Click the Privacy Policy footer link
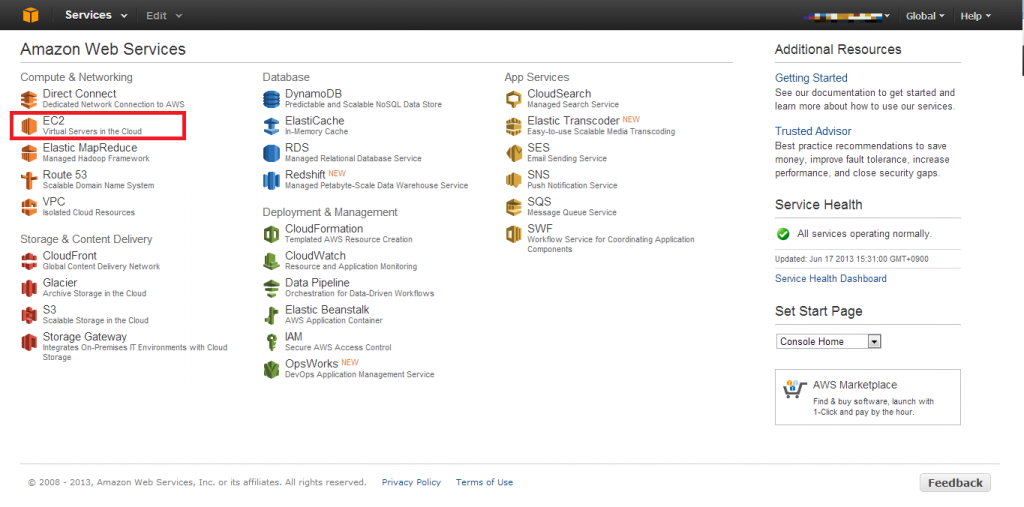 411,482
